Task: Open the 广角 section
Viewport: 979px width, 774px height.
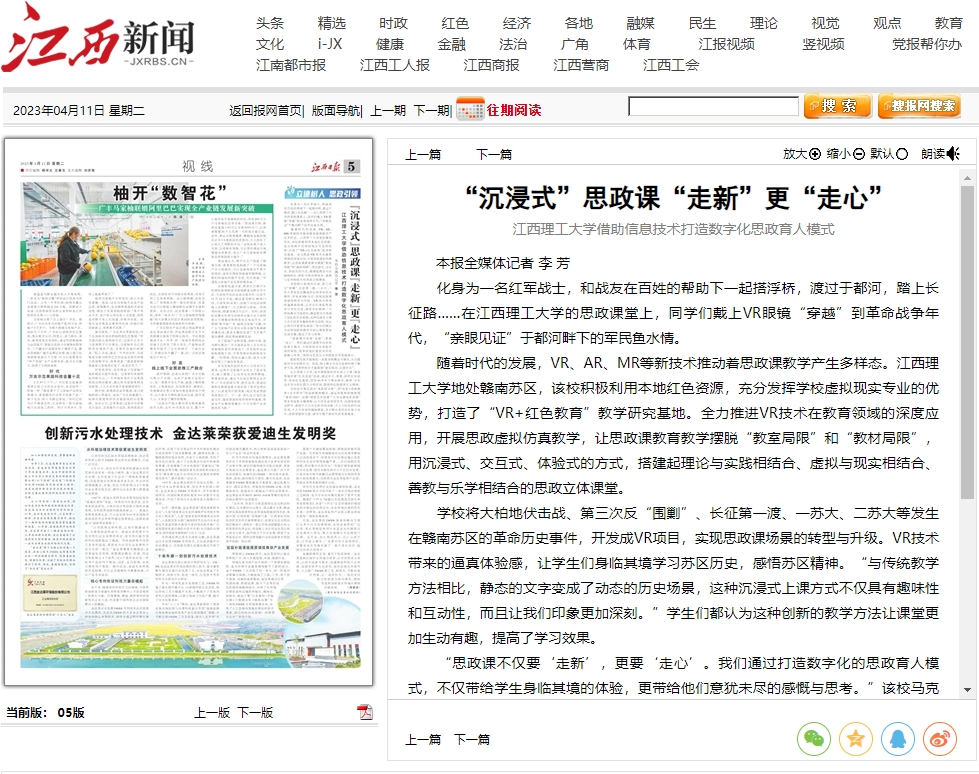Action: [x=574, y=44]
